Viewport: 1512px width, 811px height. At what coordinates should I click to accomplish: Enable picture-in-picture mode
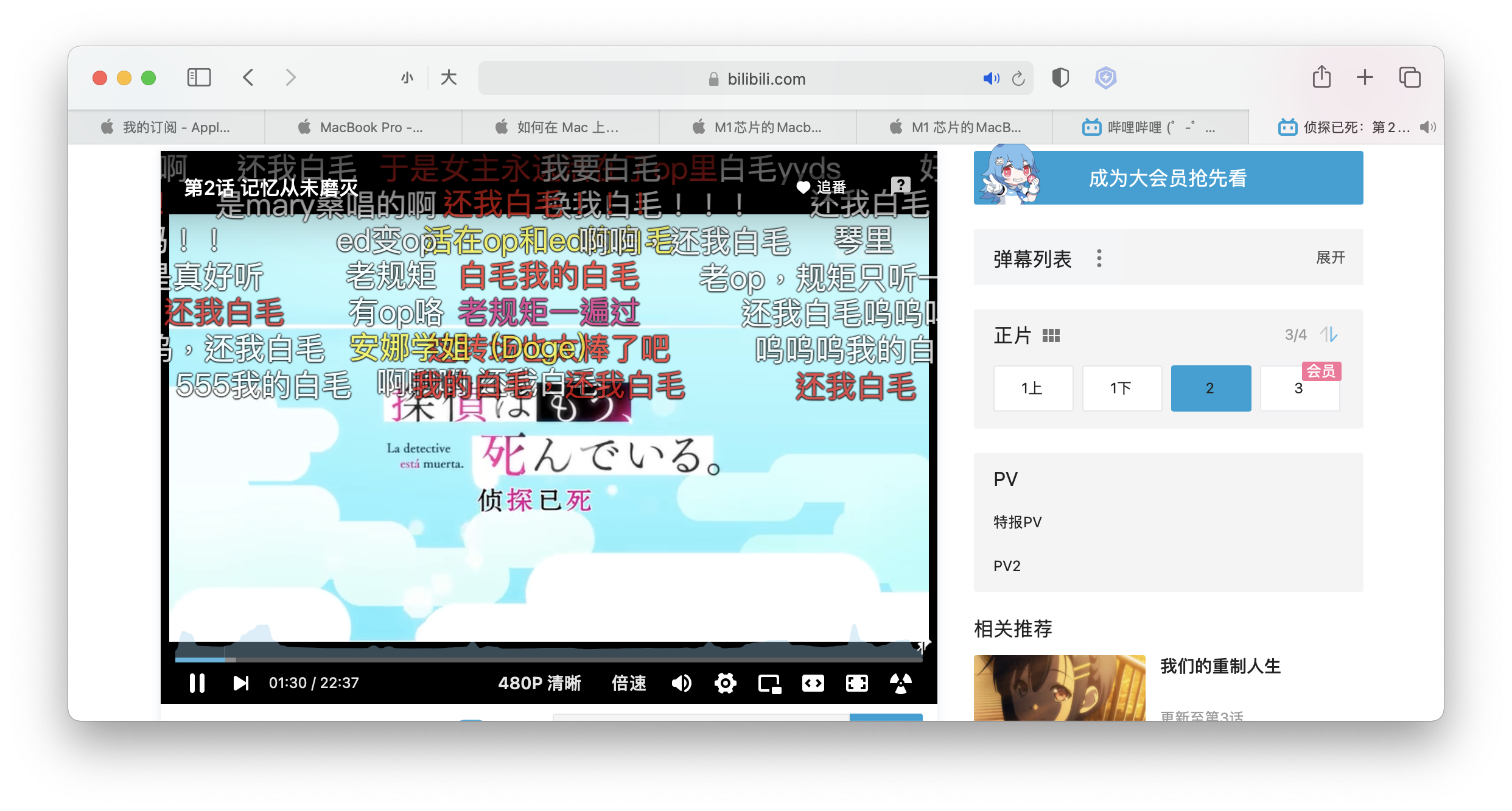click(x=769, y=683)
